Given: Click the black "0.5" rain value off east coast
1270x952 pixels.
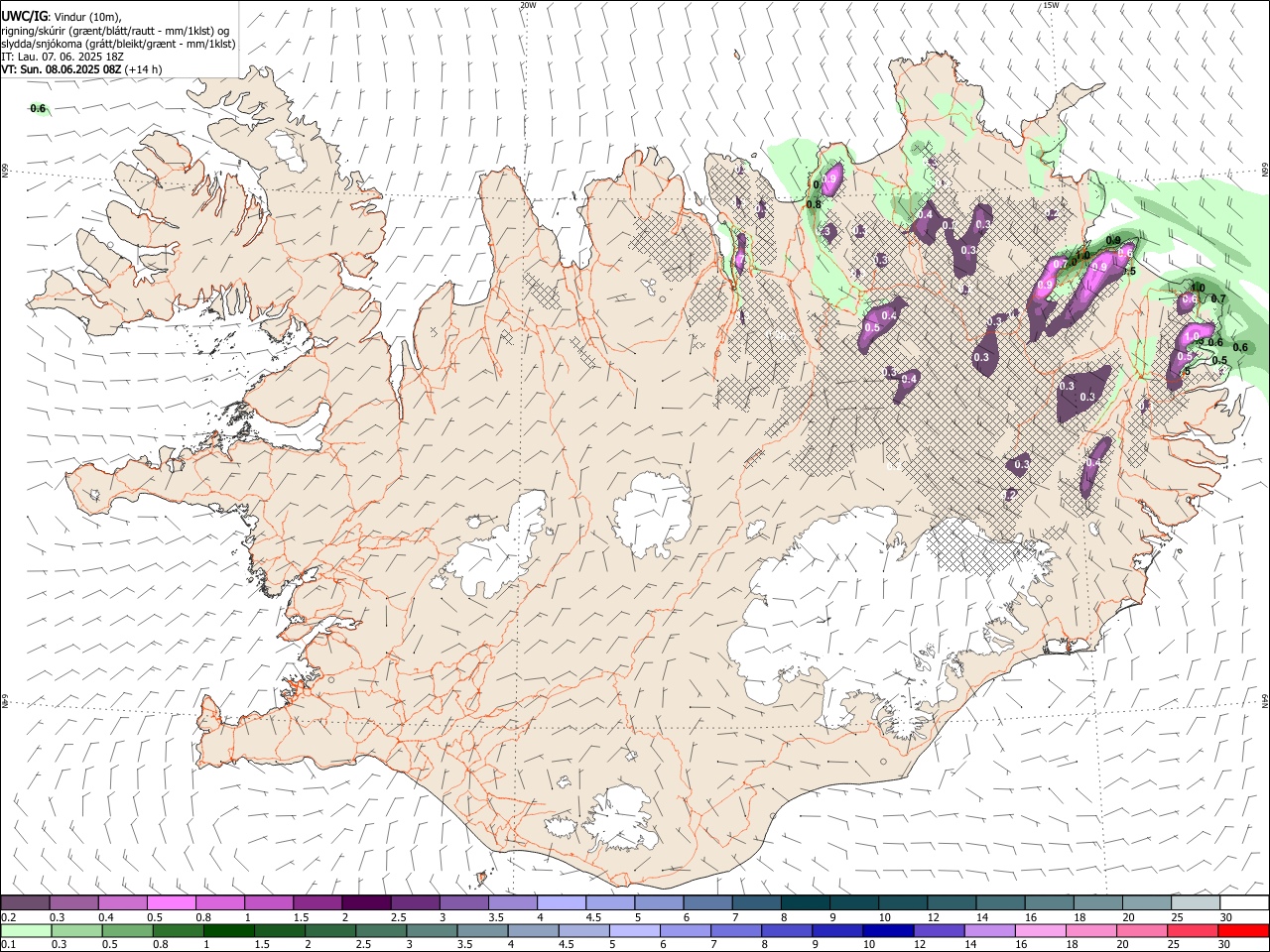Looking at the screenshot, I should (1220, 360).
